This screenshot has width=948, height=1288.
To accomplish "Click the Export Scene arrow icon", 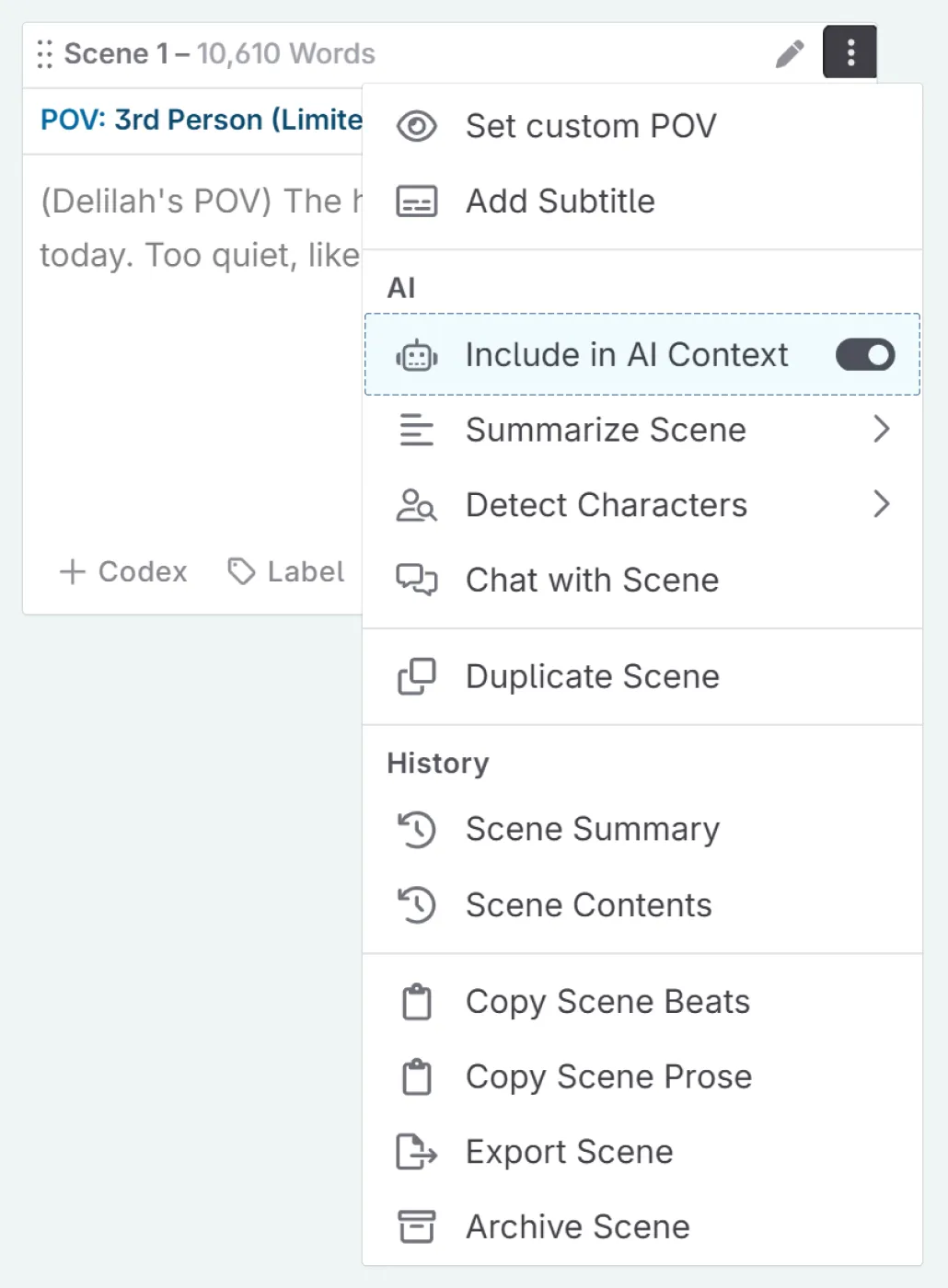I will pos(416,1152).
